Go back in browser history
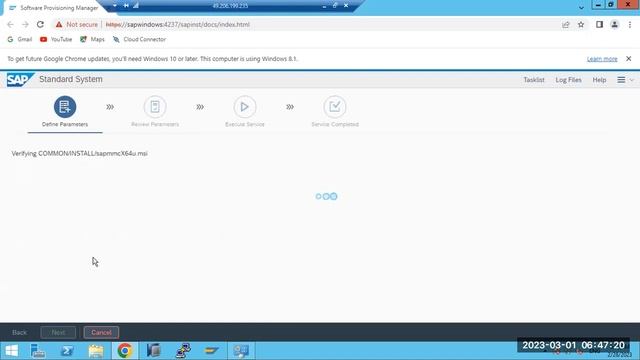This screenshot has height=360, width=640. tap(10, 24)
